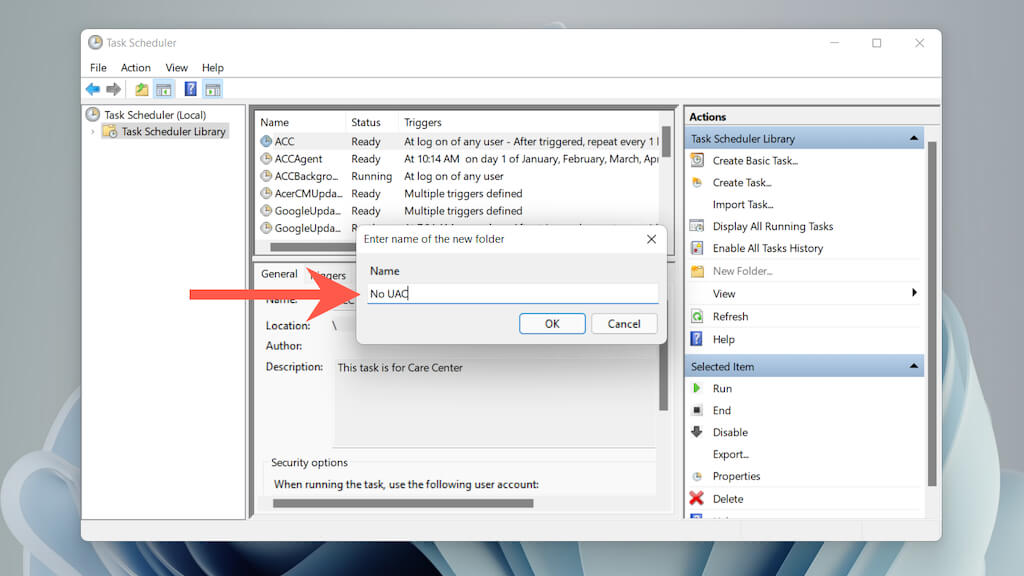Click the End stop icon
1024x576 pixels.
coord(697,410)
